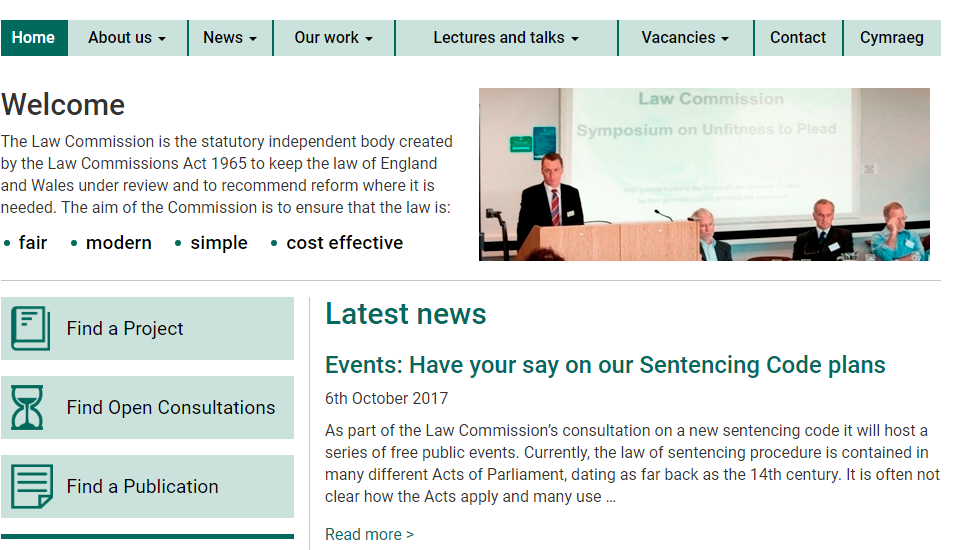Open the Contact page

point(798,38)
